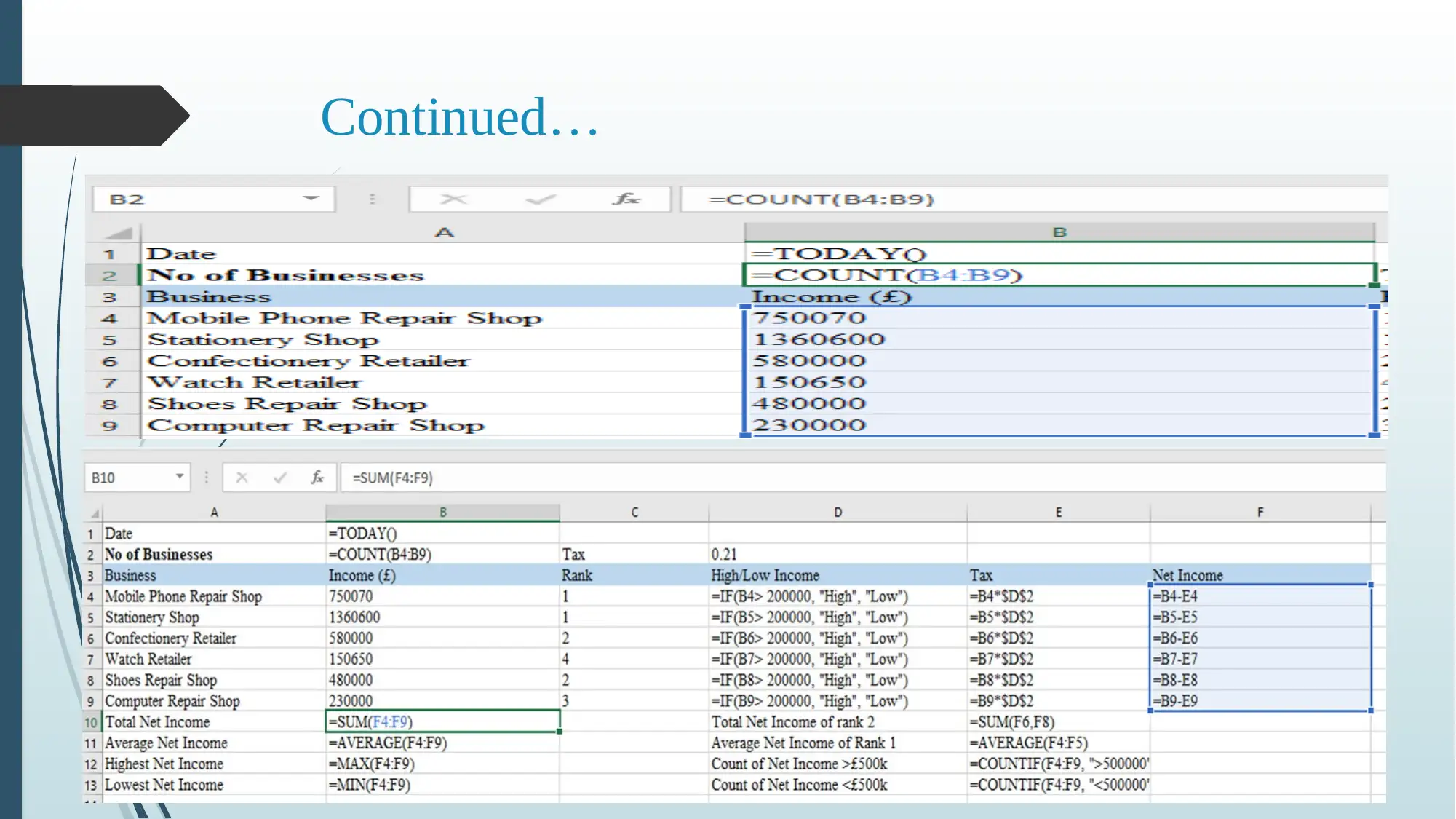This screenshot has height=819, width=1456.
Task: Click upper sheet cell 'Mobile Phone Repair Shop'
Action: point(442,318)
